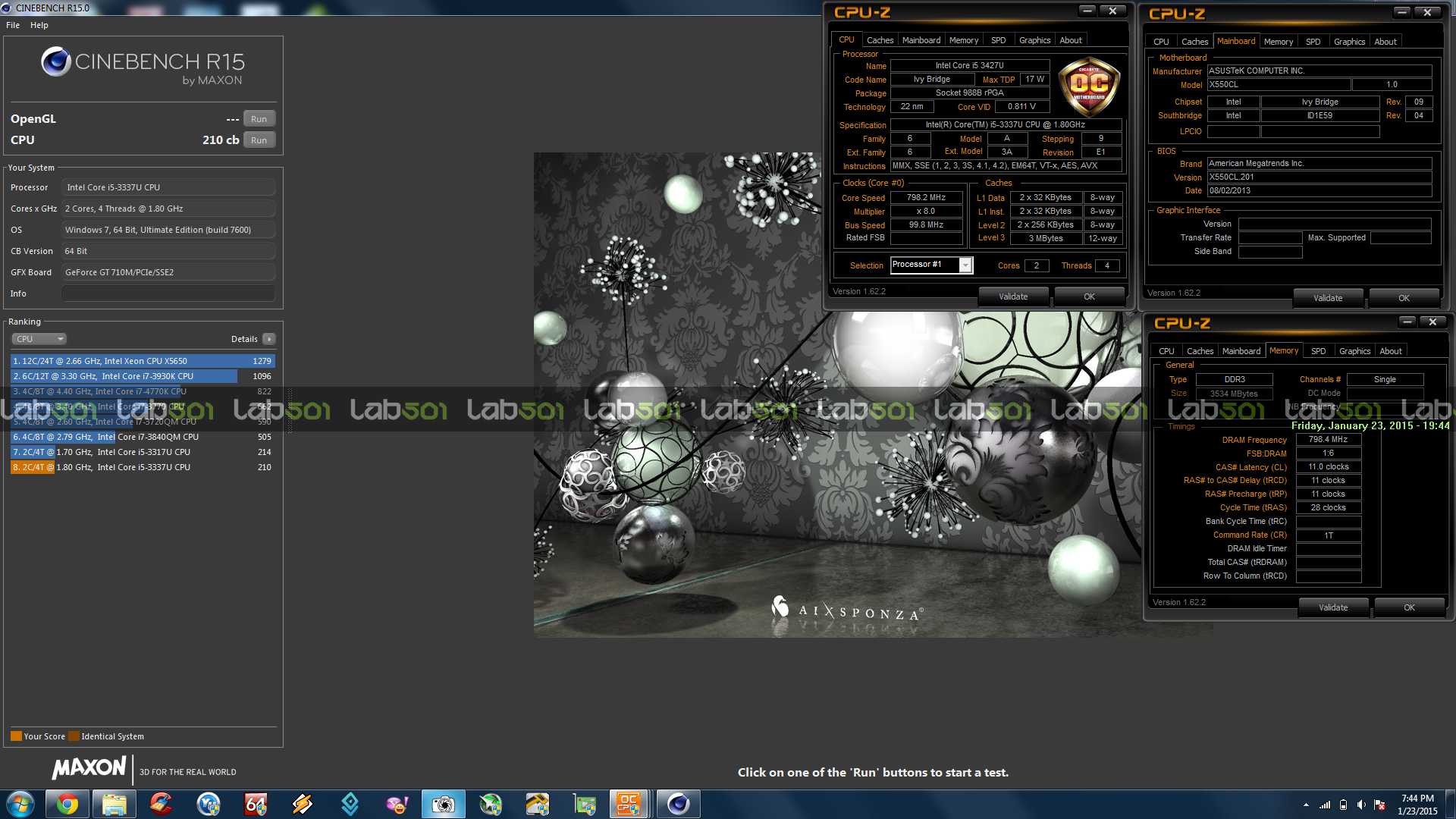Select ranking entry Core i7-3930K CPU
Screen dimensions: 1456x819
(x=143, y=376)
